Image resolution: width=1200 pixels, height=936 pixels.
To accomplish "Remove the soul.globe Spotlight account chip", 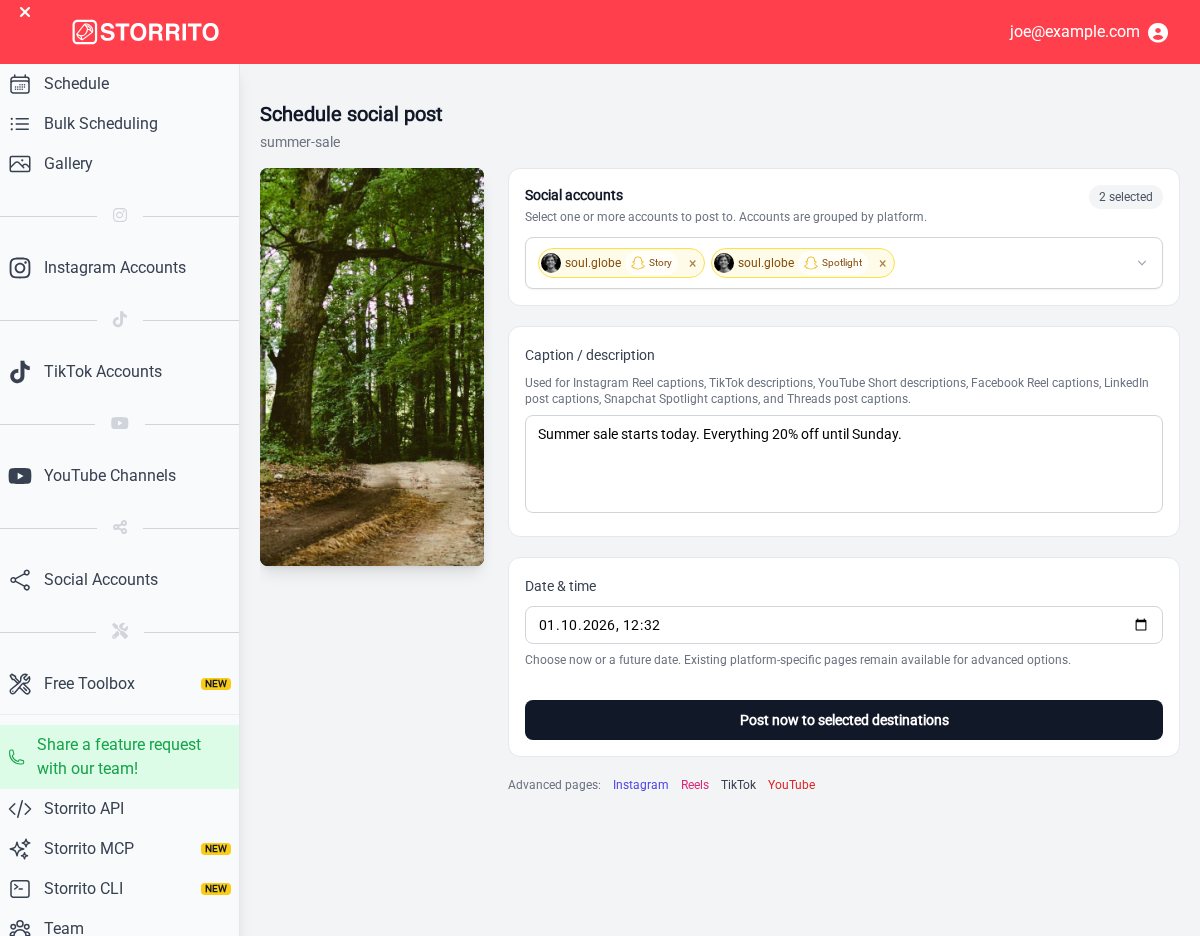I will (x=882, y=264).
